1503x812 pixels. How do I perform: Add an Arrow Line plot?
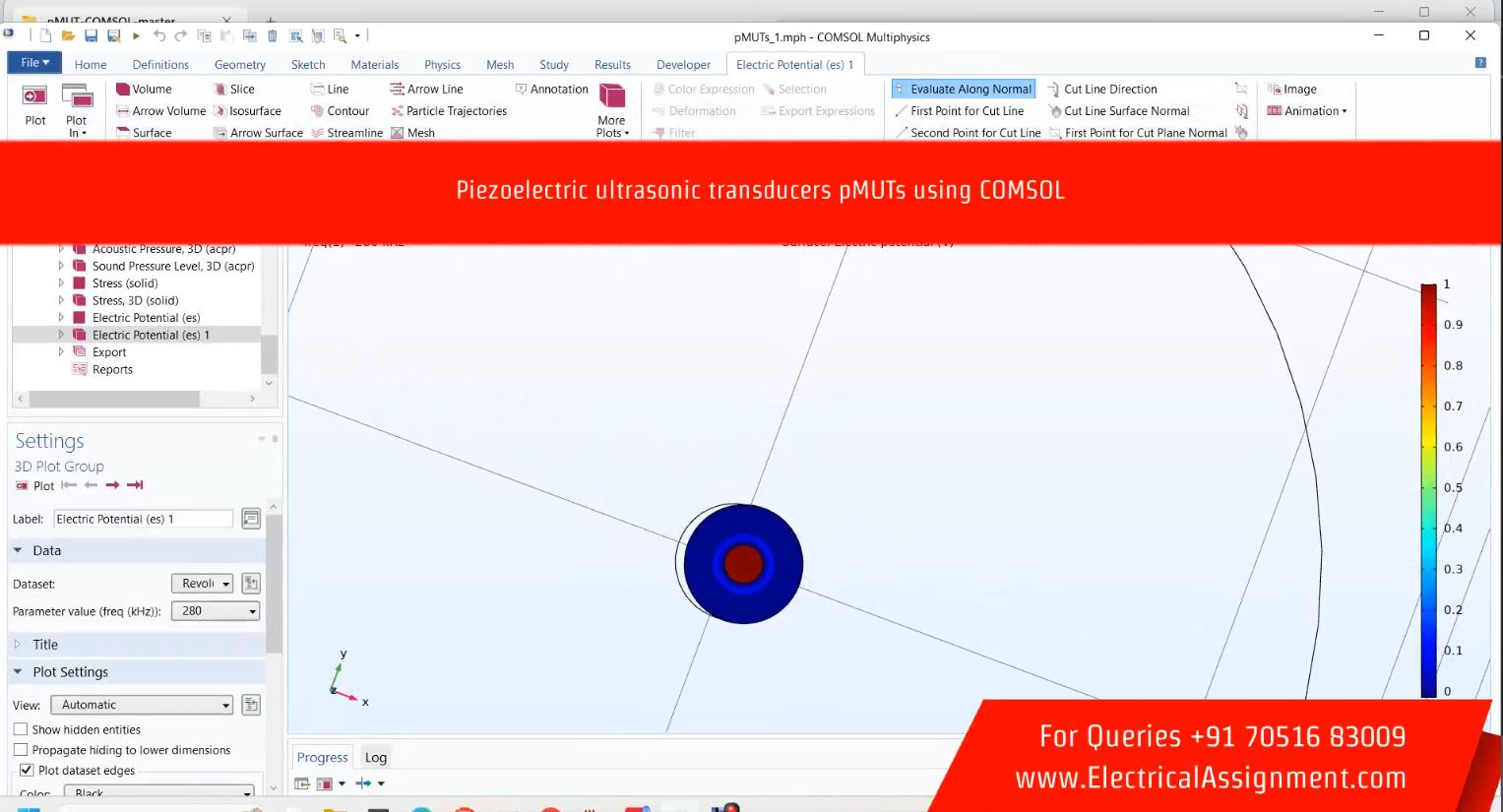click(426, 89)
